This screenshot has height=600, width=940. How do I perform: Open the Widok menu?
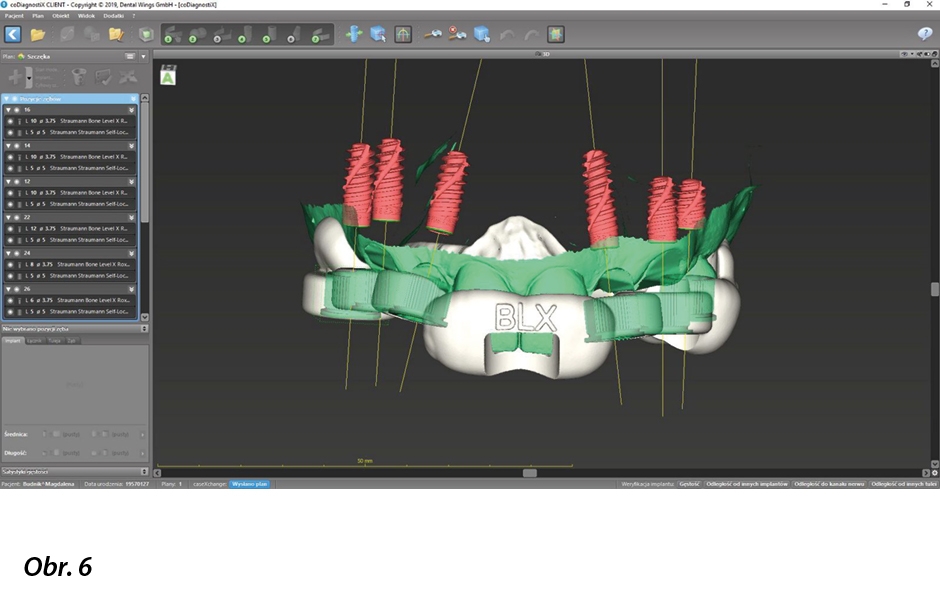[x=84, y=16]
